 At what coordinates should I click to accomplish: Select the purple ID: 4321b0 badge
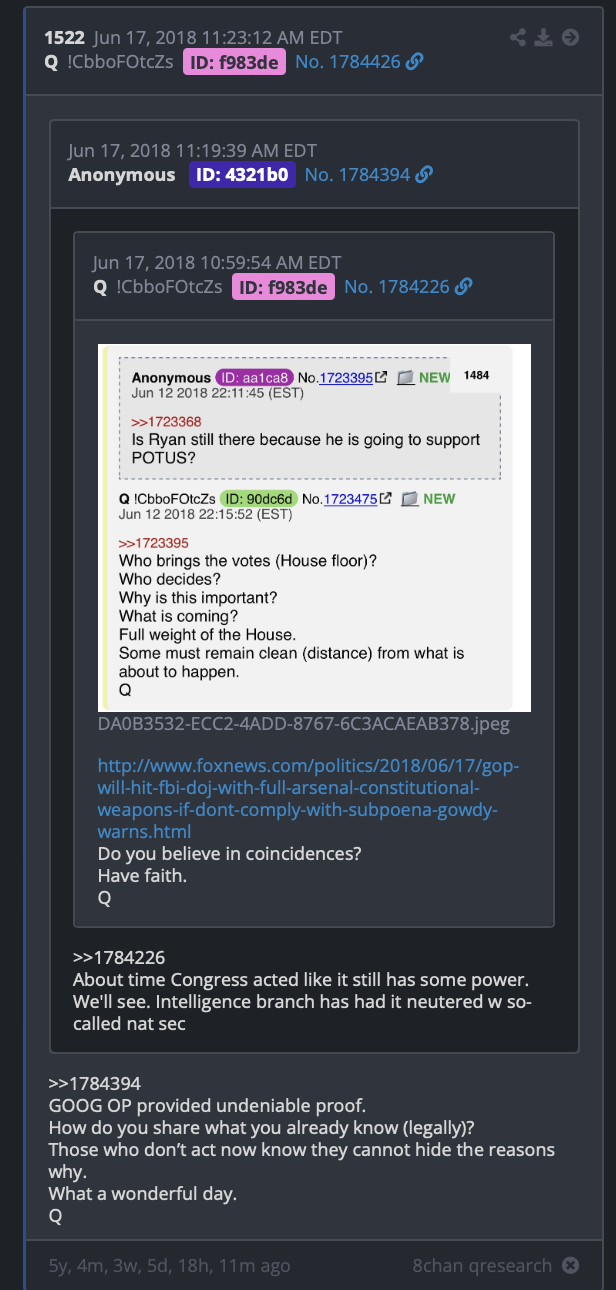click(x=242, y=175)
